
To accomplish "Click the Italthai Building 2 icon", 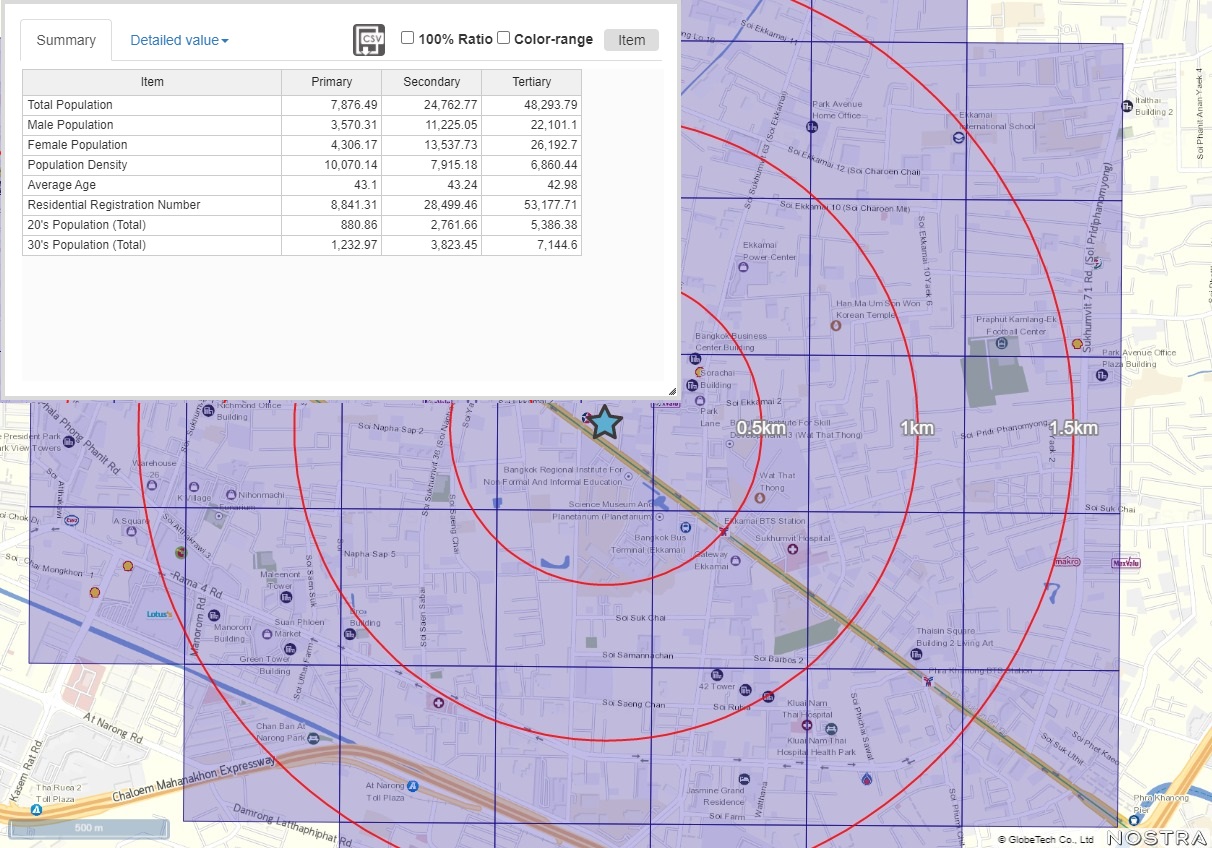I will pos(1127,104).
